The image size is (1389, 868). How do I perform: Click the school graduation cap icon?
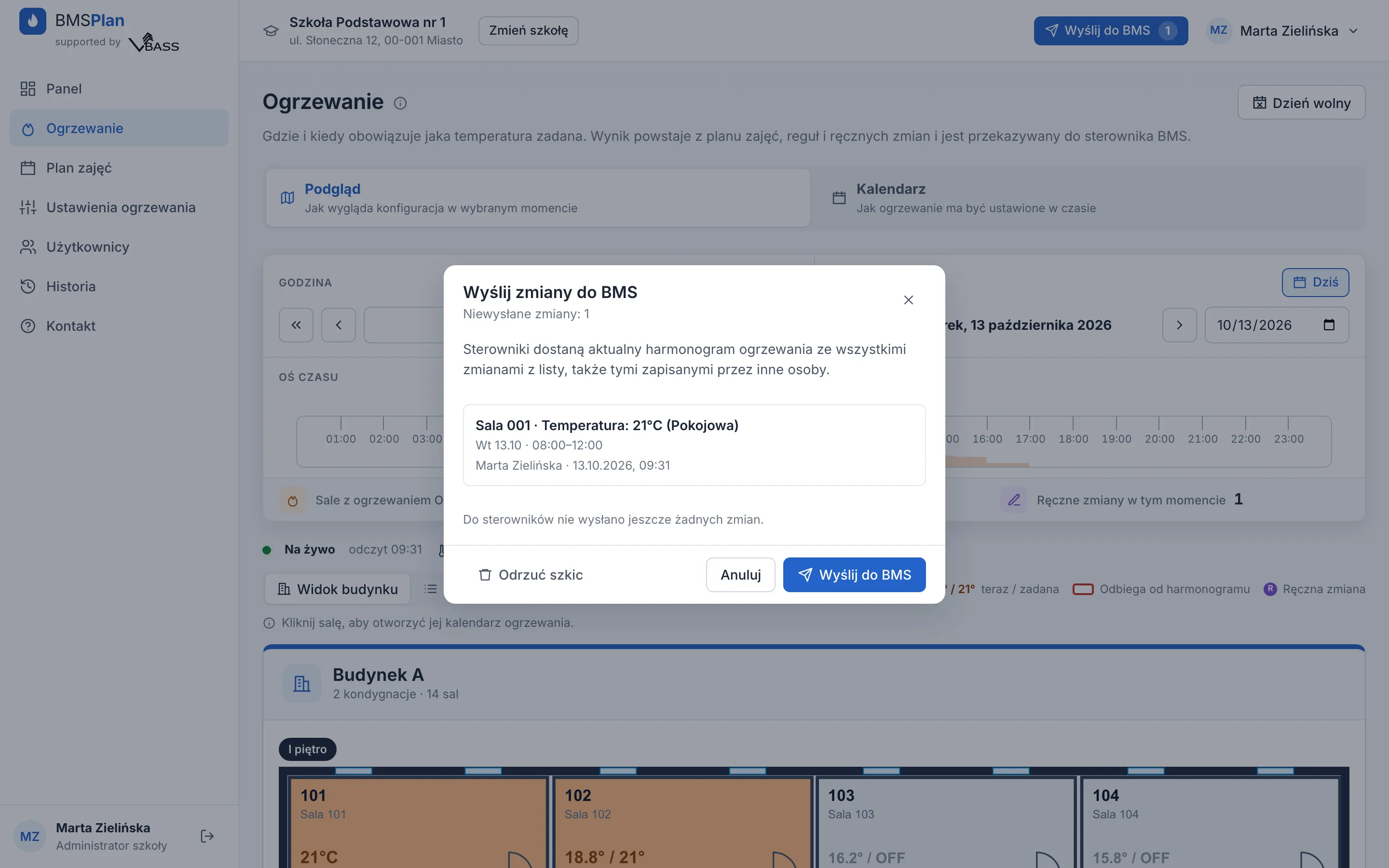(271, 30)
